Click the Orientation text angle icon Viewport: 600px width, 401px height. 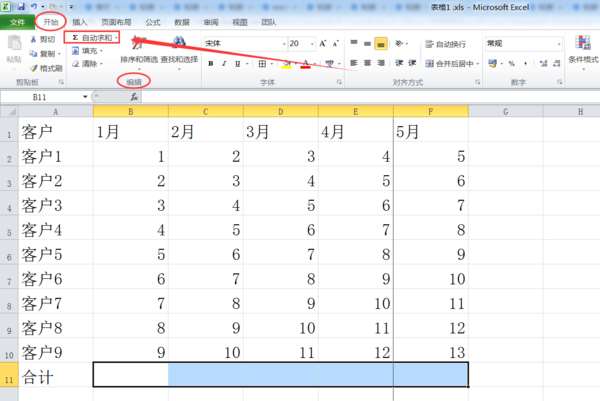pos(399,44)
